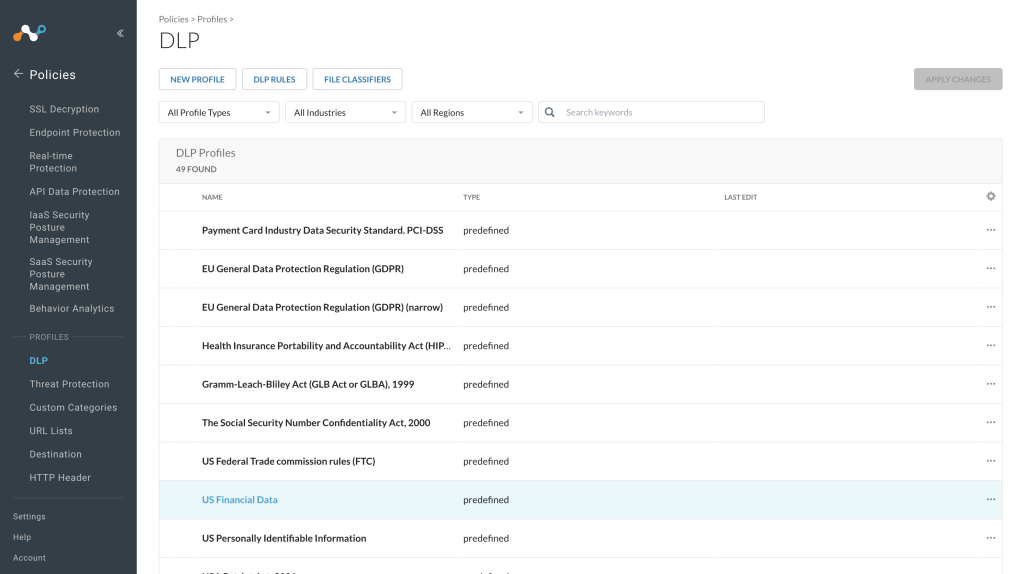
Task: Open the All Profile Types dropdown
Action: coord(219,112)
